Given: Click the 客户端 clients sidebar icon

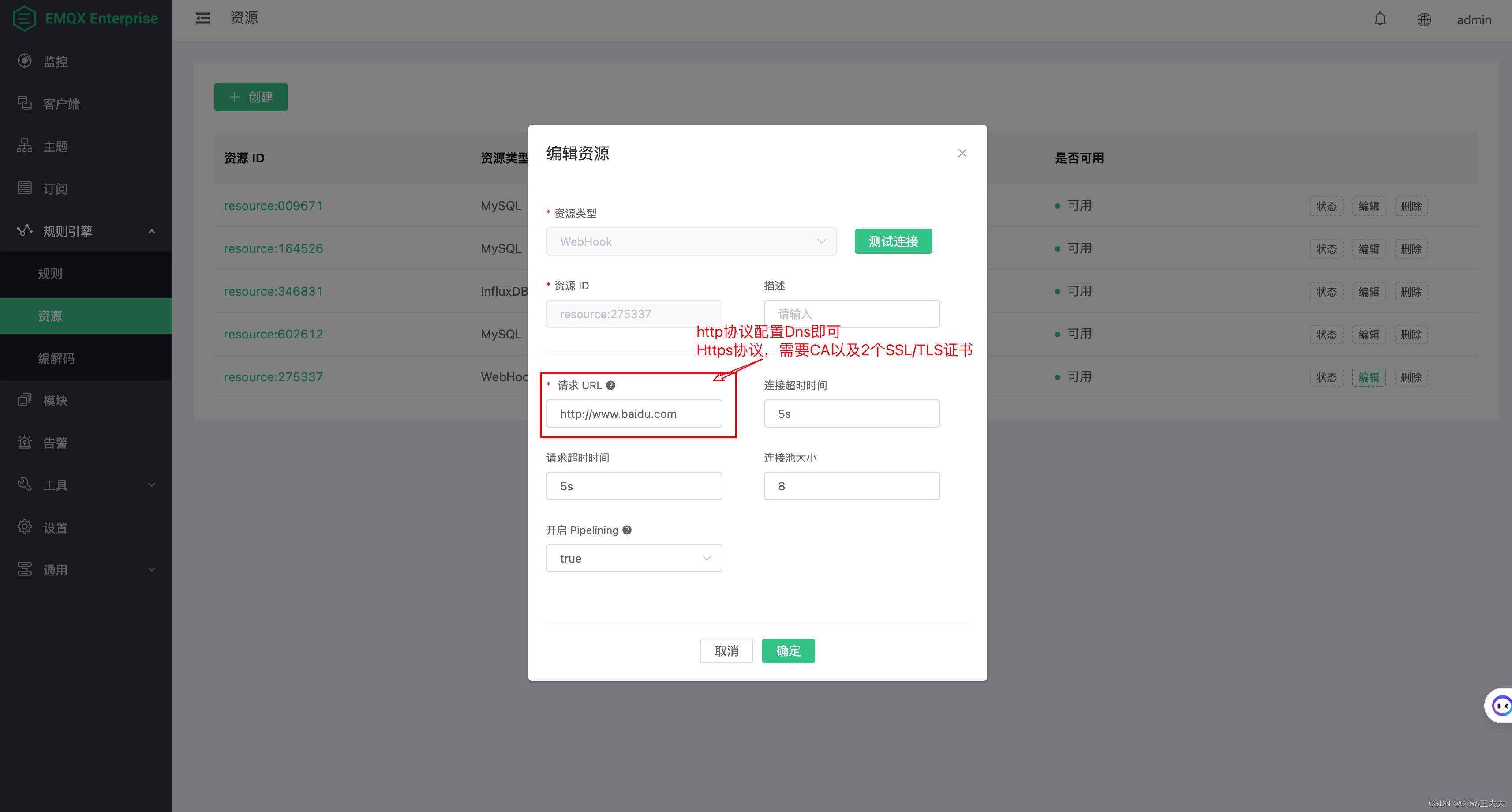Looking at the screenshot, I should [25, 103].
